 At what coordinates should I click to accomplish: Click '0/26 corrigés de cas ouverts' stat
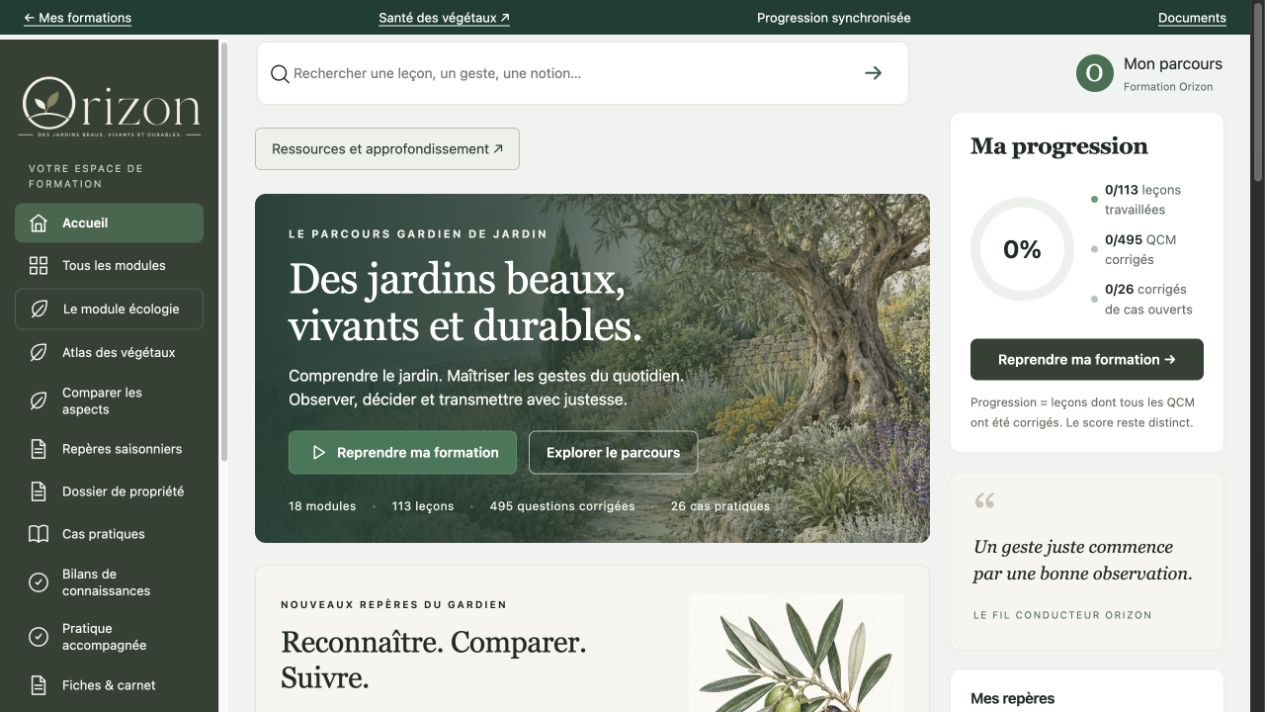point(1148,299)
